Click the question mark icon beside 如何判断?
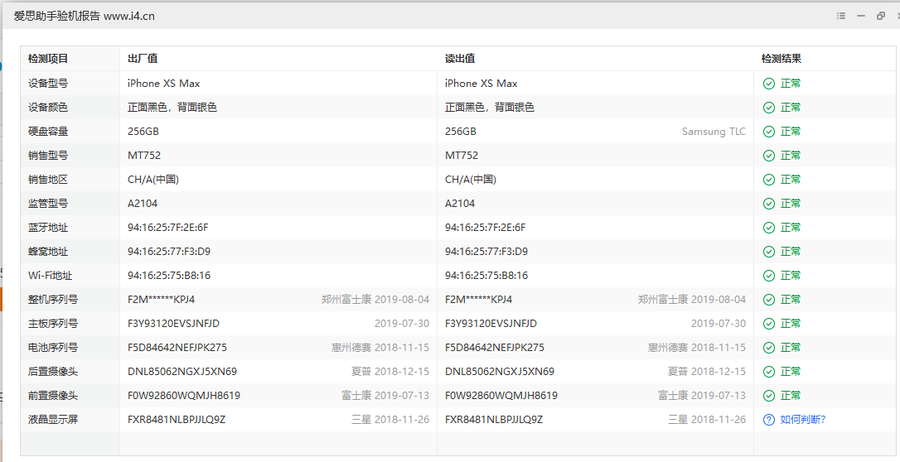 click(769, 420)
